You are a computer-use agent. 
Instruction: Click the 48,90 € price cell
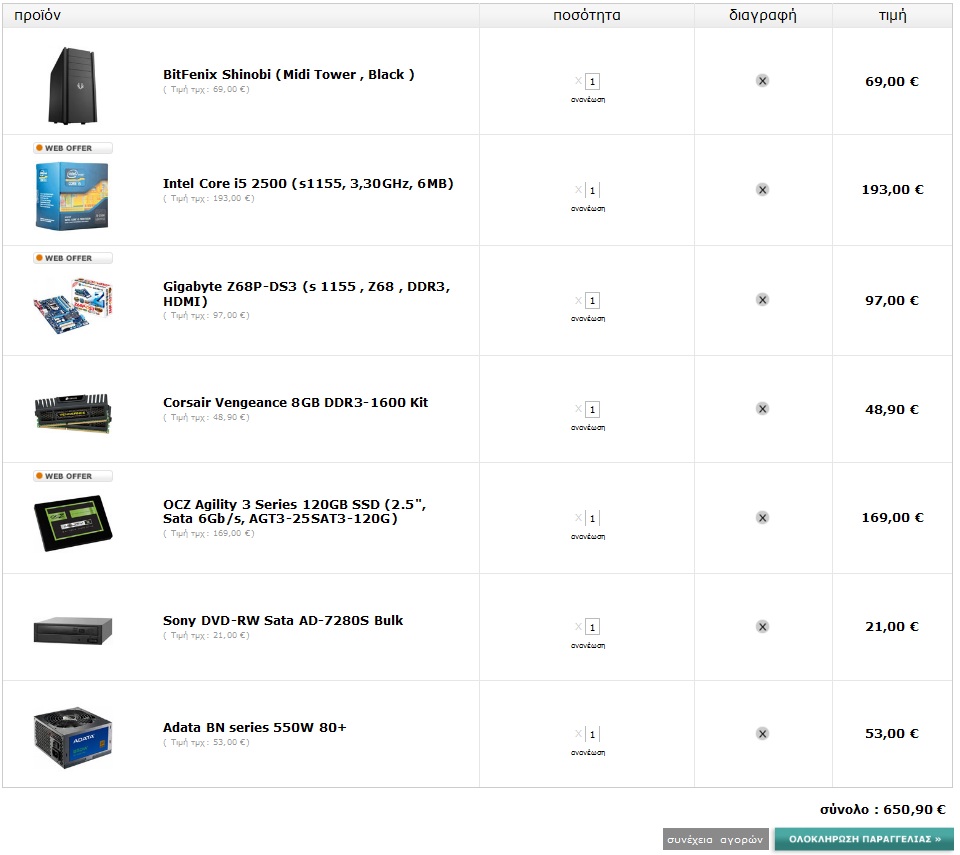click(x=891, y=410)
